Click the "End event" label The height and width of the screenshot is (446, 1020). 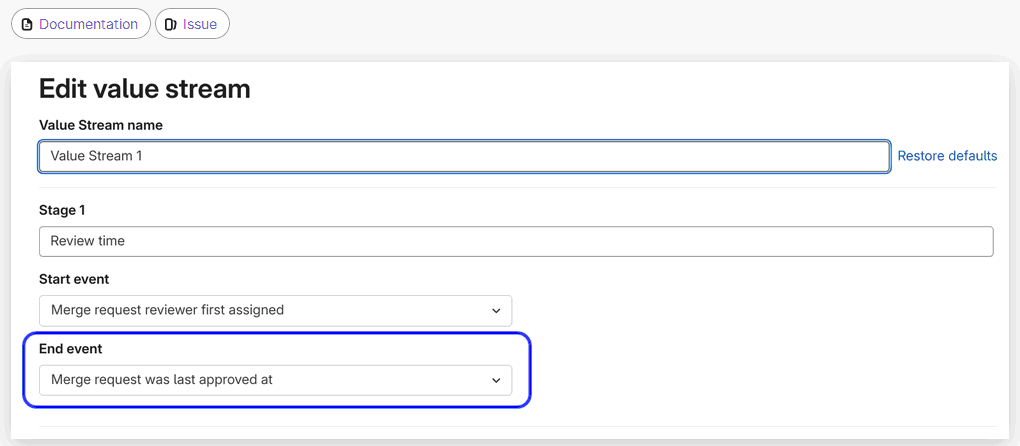coord(70,349)
